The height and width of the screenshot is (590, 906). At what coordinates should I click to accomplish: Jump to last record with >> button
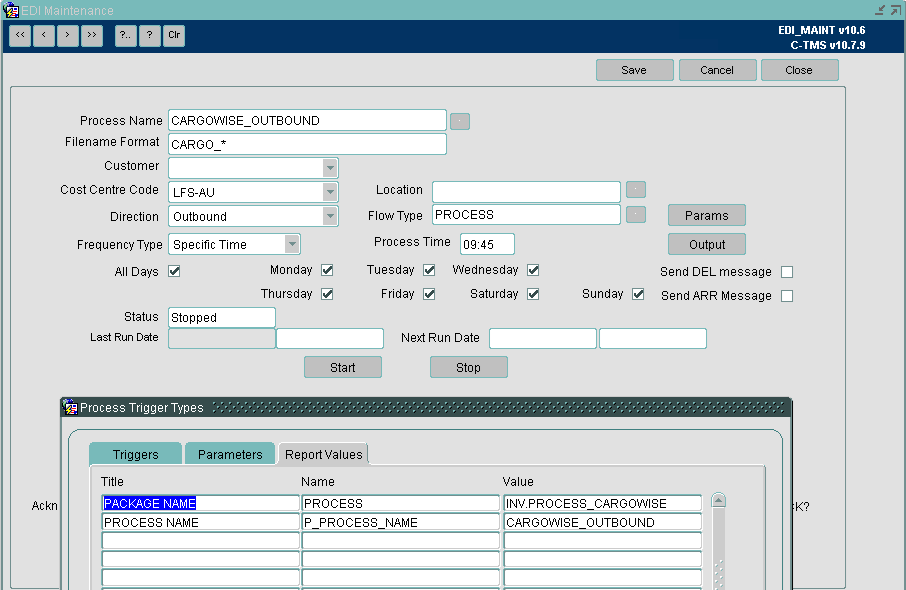click(x=92, y=35)
